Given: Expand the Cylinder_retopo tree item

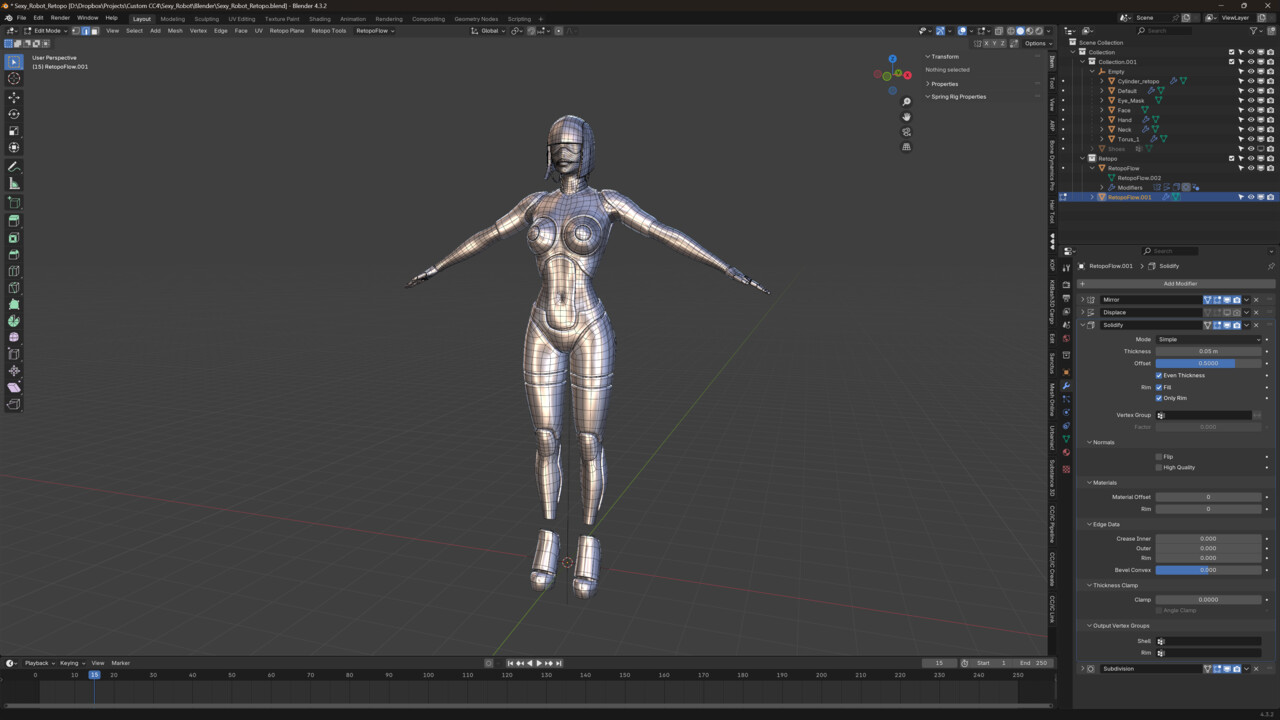Looking at the screenshot, I should point(1101,81).
